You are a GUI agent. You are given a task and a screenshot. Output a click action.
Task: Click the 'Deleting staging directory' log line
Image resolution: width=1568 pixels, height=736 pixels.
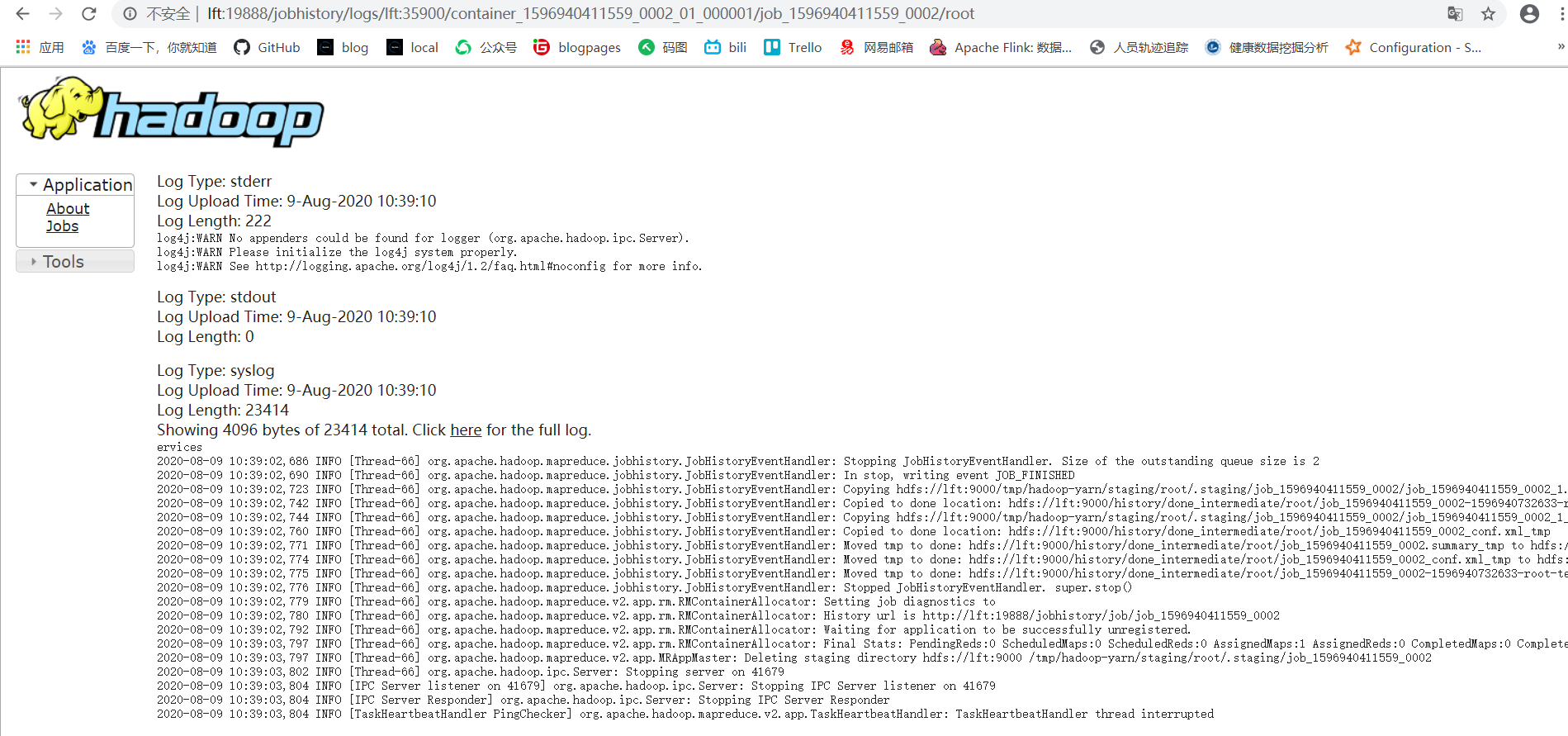pyautogui.click(x=794, y=658)
